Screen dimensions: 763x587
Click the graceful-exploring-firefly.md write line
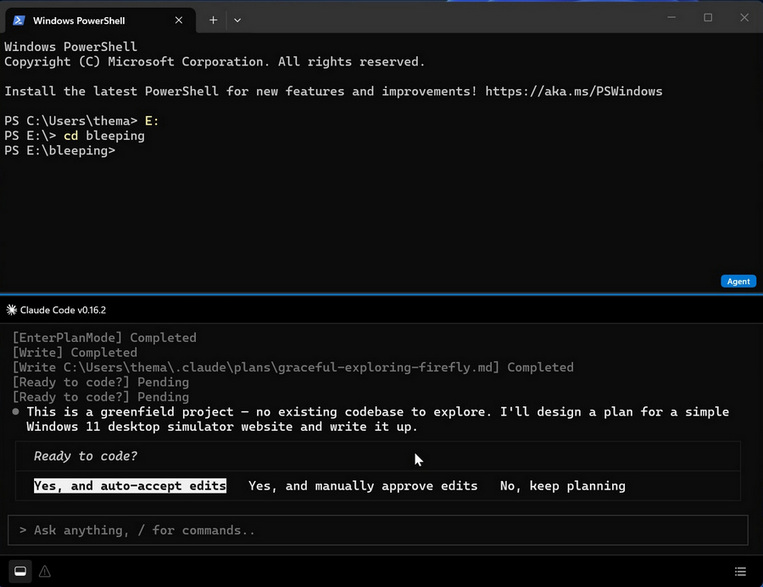click(293, 367)
